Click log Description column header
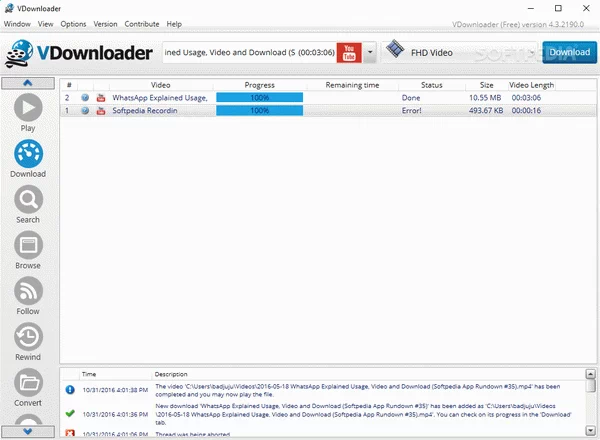Screen dimensions: 600x440 [x=171, y=374]
